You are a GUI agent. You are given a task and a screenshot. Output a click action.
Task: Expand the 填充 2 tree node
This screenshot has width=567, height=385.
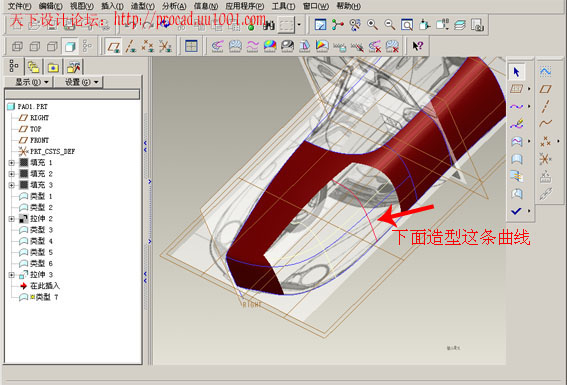click(12, 174)
